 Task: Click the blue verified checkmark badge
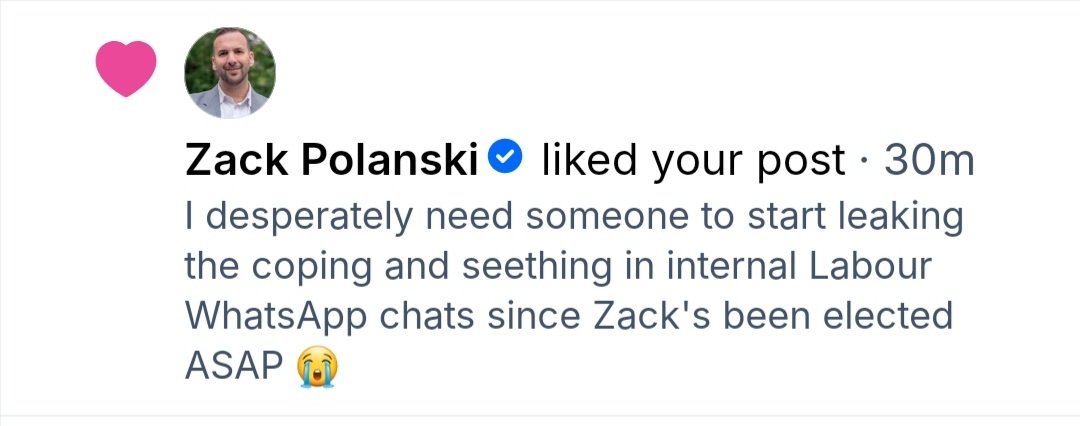pos(506,158)
